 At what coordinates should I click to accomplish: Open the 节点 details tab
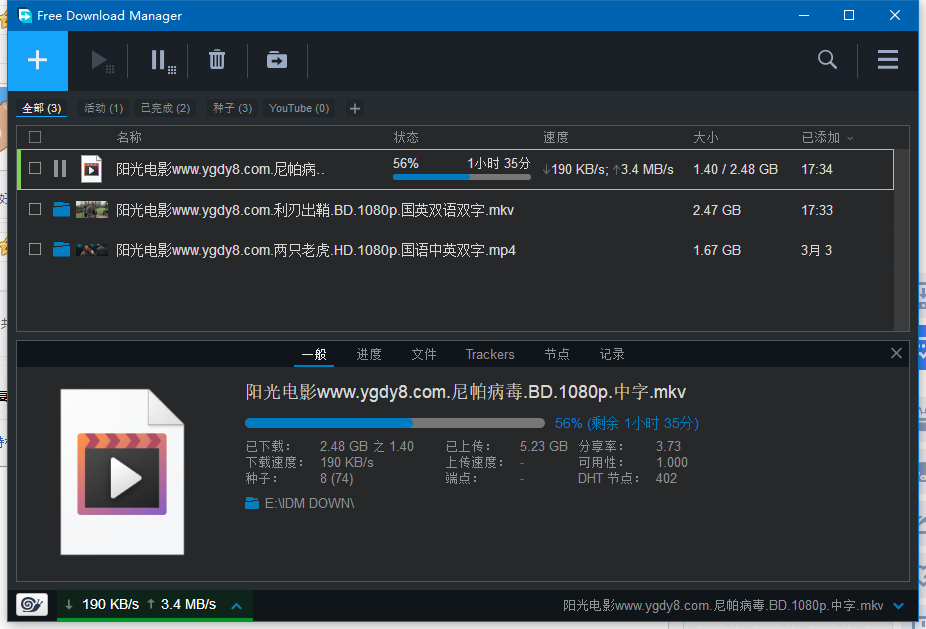pos(557,354)
